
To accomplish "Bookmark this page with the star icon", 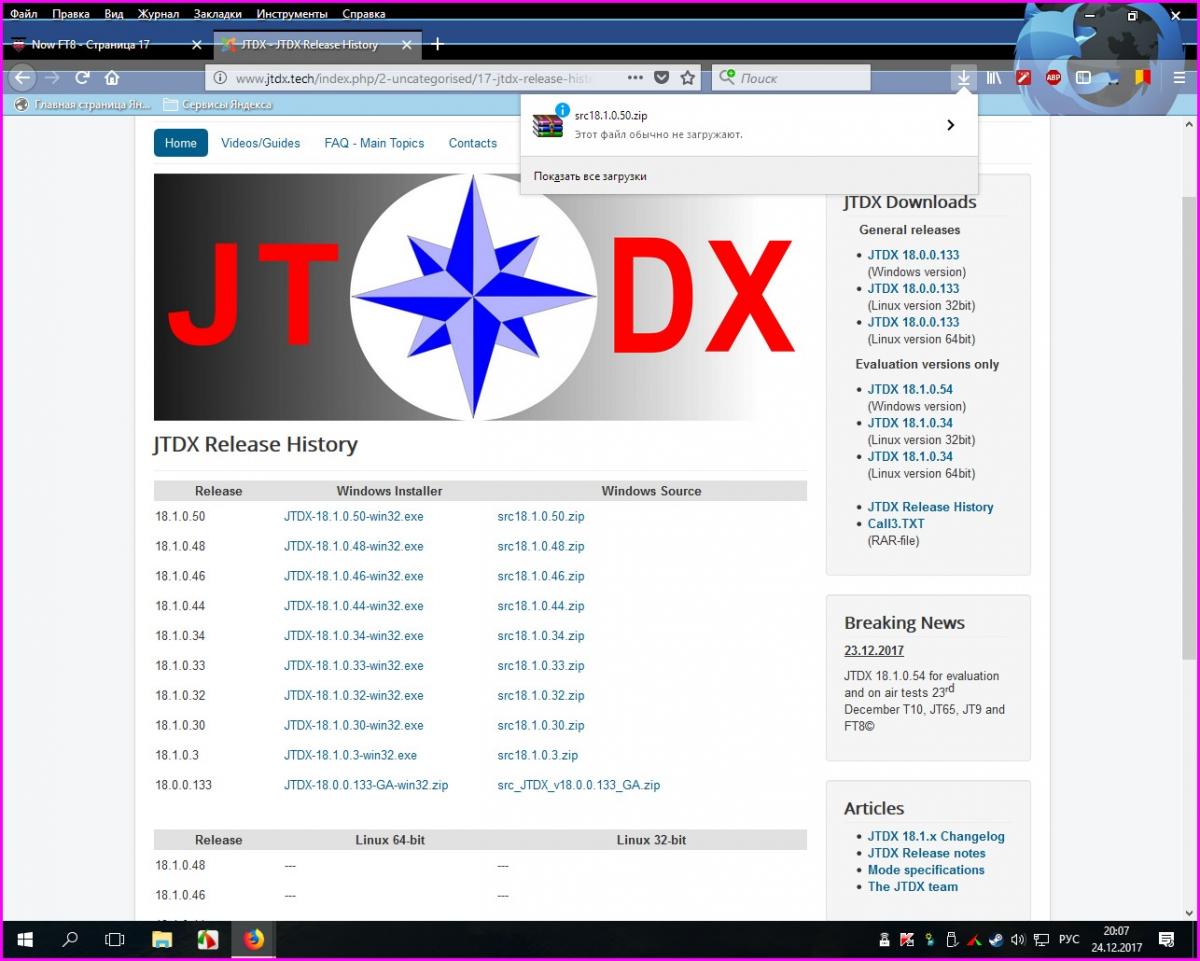I will coord(688,78).
